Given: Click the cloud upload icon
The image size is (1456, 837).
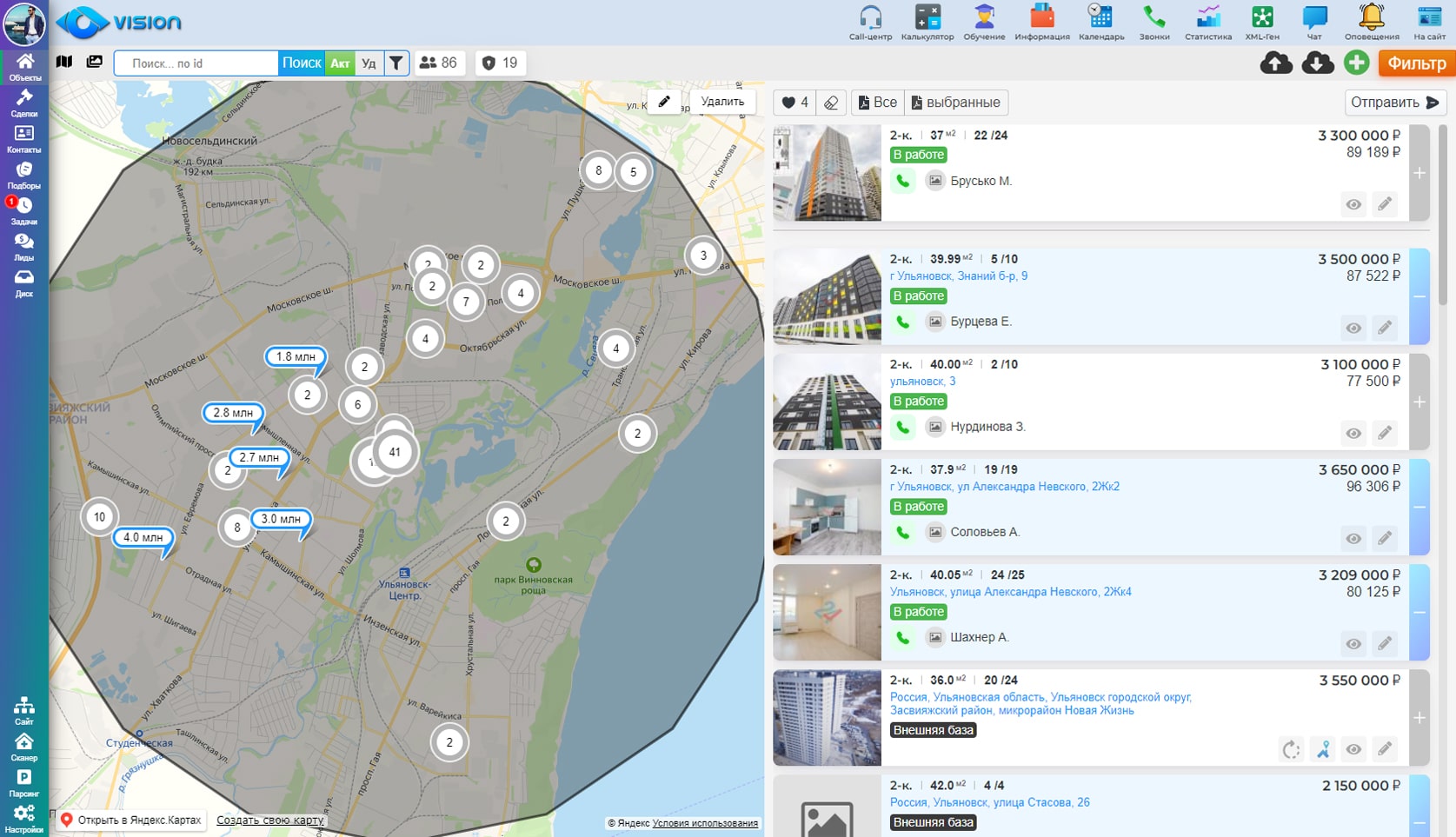Looking at the screenshot, I should (x=1275, y=63).
